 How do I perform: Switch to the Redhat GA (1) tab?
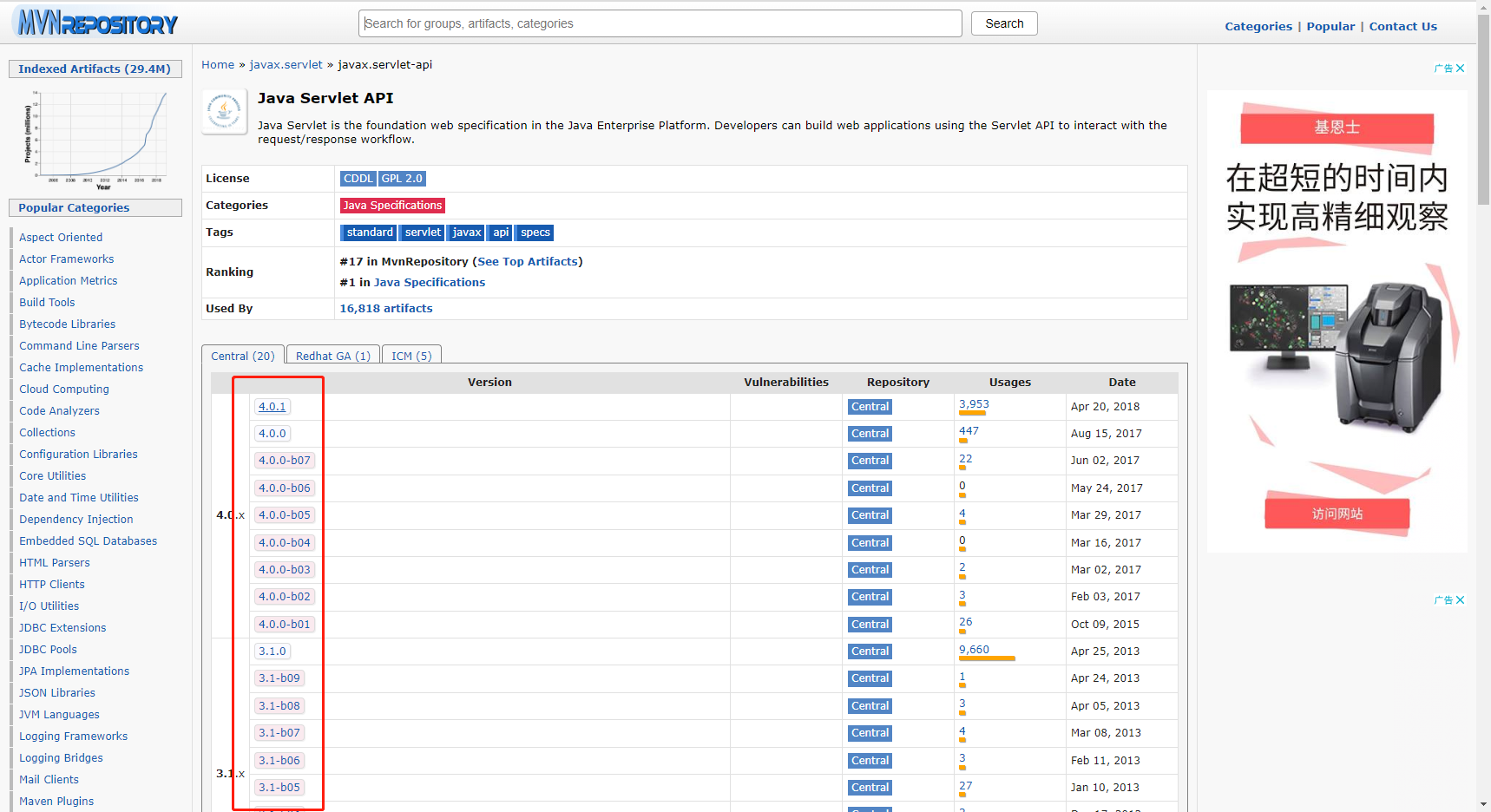(x=333, y=356)
